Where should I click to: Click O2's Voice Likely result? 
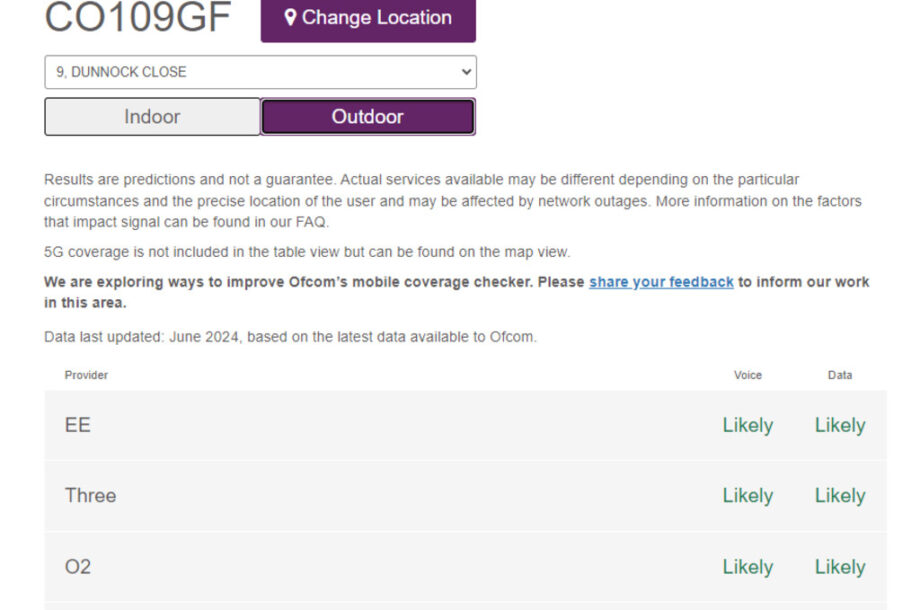coord(748,568)
